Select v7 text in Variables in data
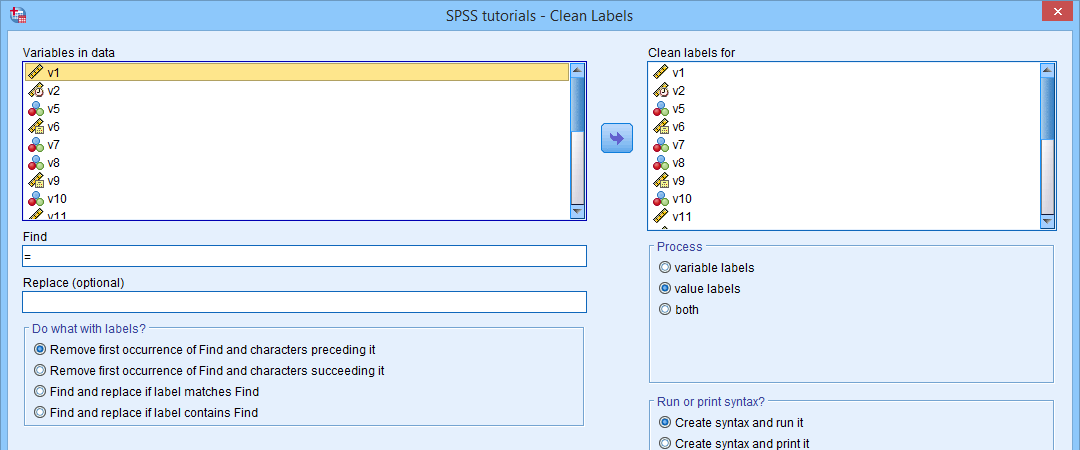Viewport: 1080px width, 450px height. (x=53, y=145)
